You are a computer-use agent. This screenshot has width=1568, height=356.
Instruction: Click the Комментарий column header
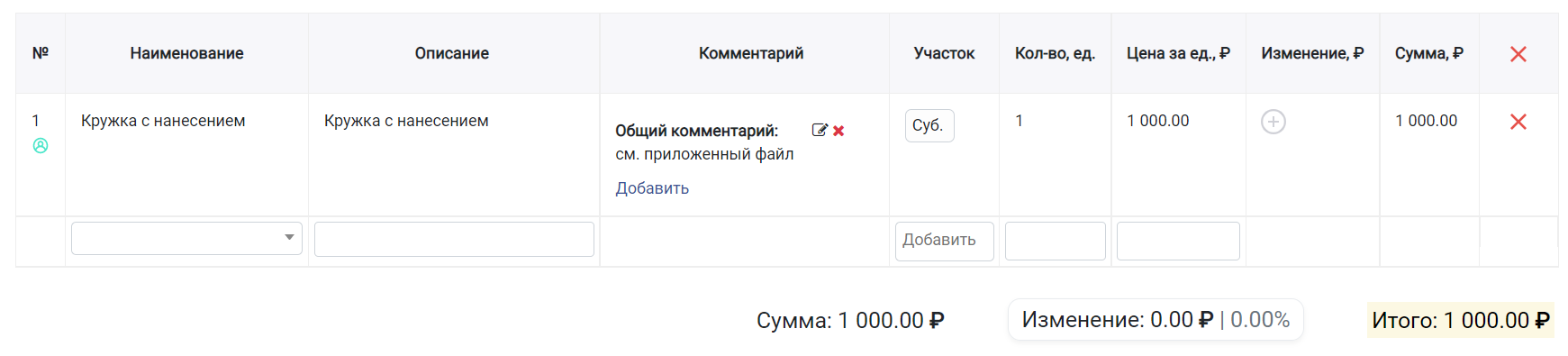point(751,53)
